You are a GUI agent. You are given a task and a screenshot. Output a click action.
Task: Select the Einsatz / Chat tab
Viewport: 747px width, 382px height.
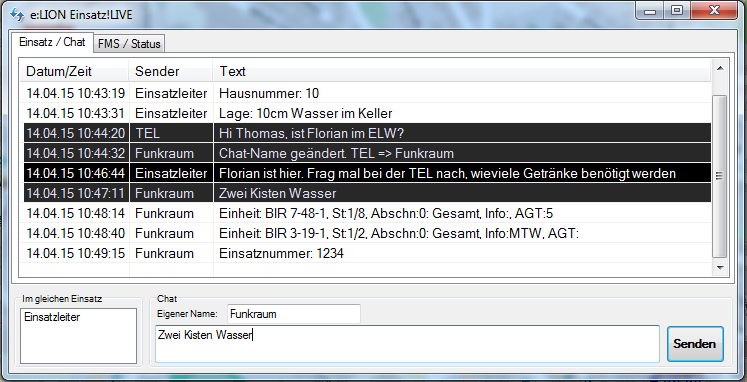click(52, 41)
